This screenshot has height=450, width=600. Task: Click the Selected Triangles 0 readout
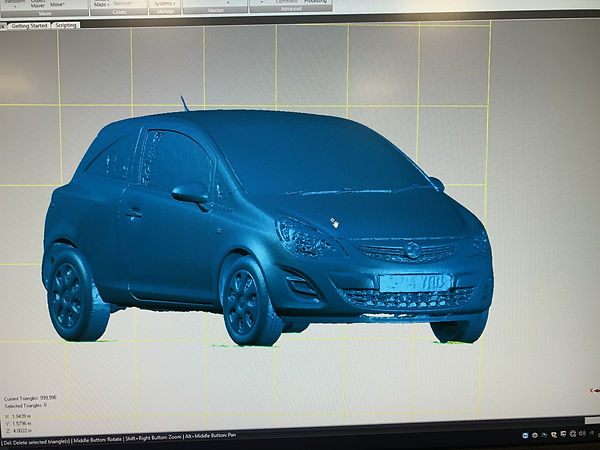(x=26, y=405)
